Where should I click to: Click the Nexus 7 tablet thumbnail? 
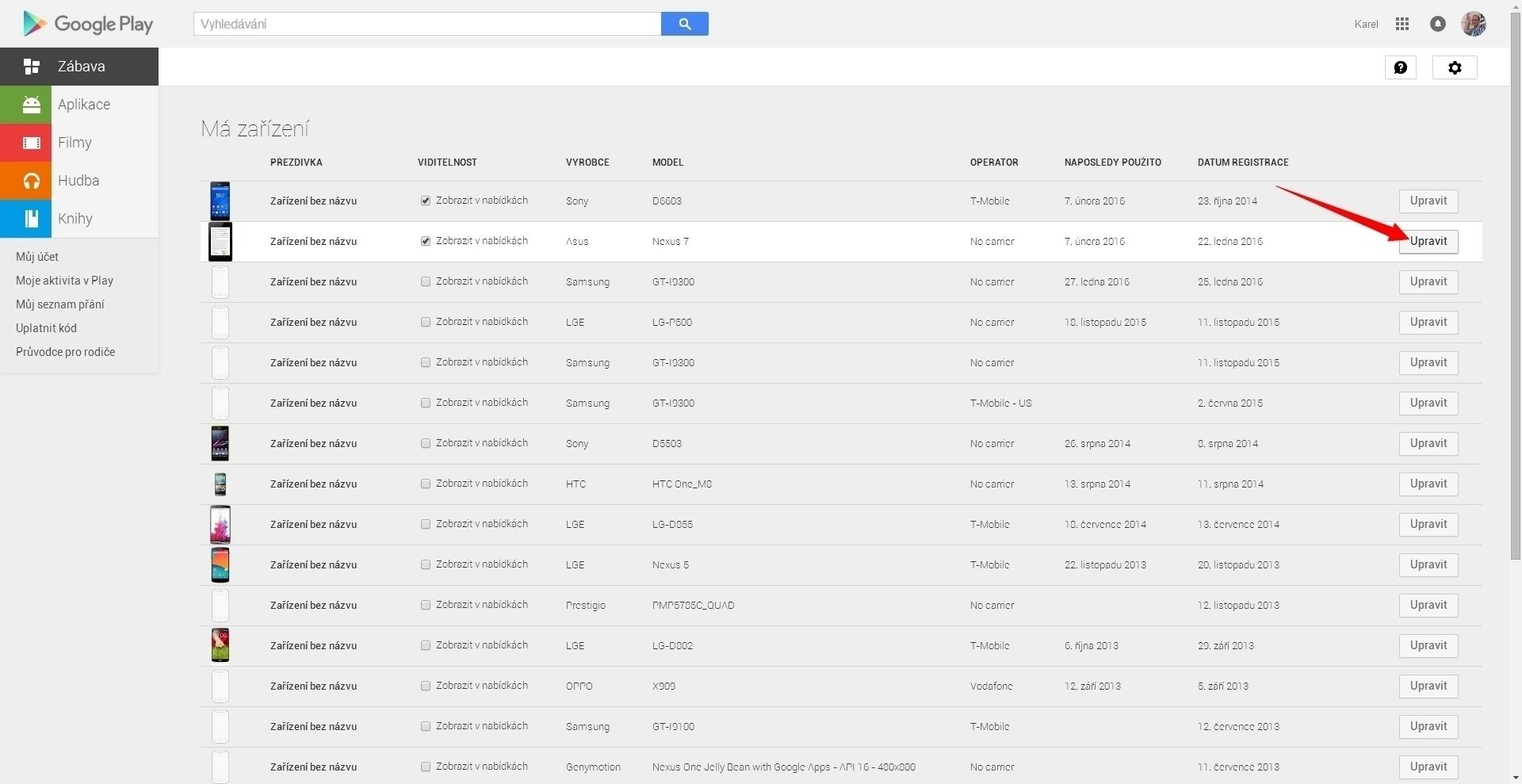tap(220, 242)
